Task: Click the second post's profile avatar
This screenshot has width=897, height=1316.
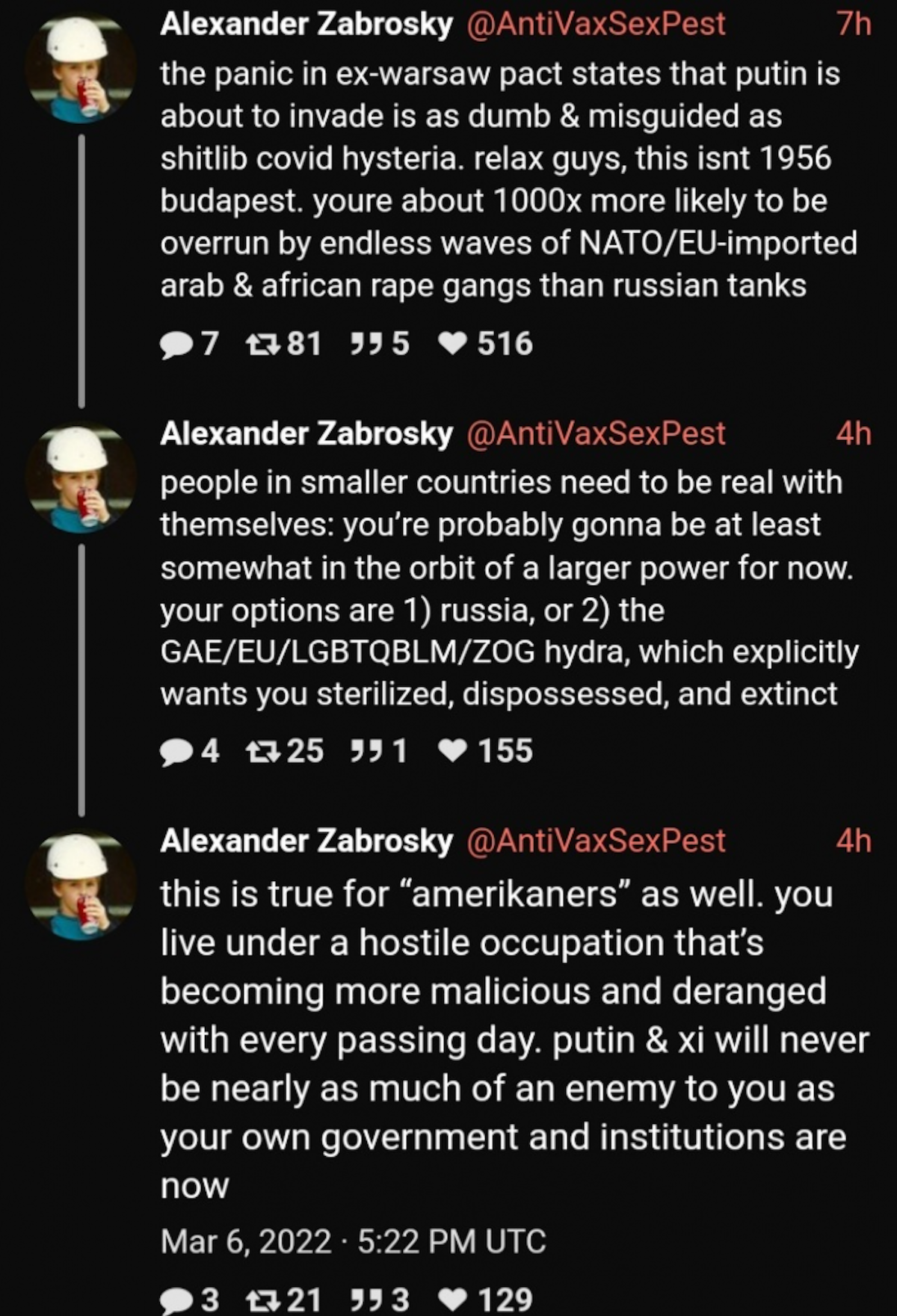Action: (81, 478)
